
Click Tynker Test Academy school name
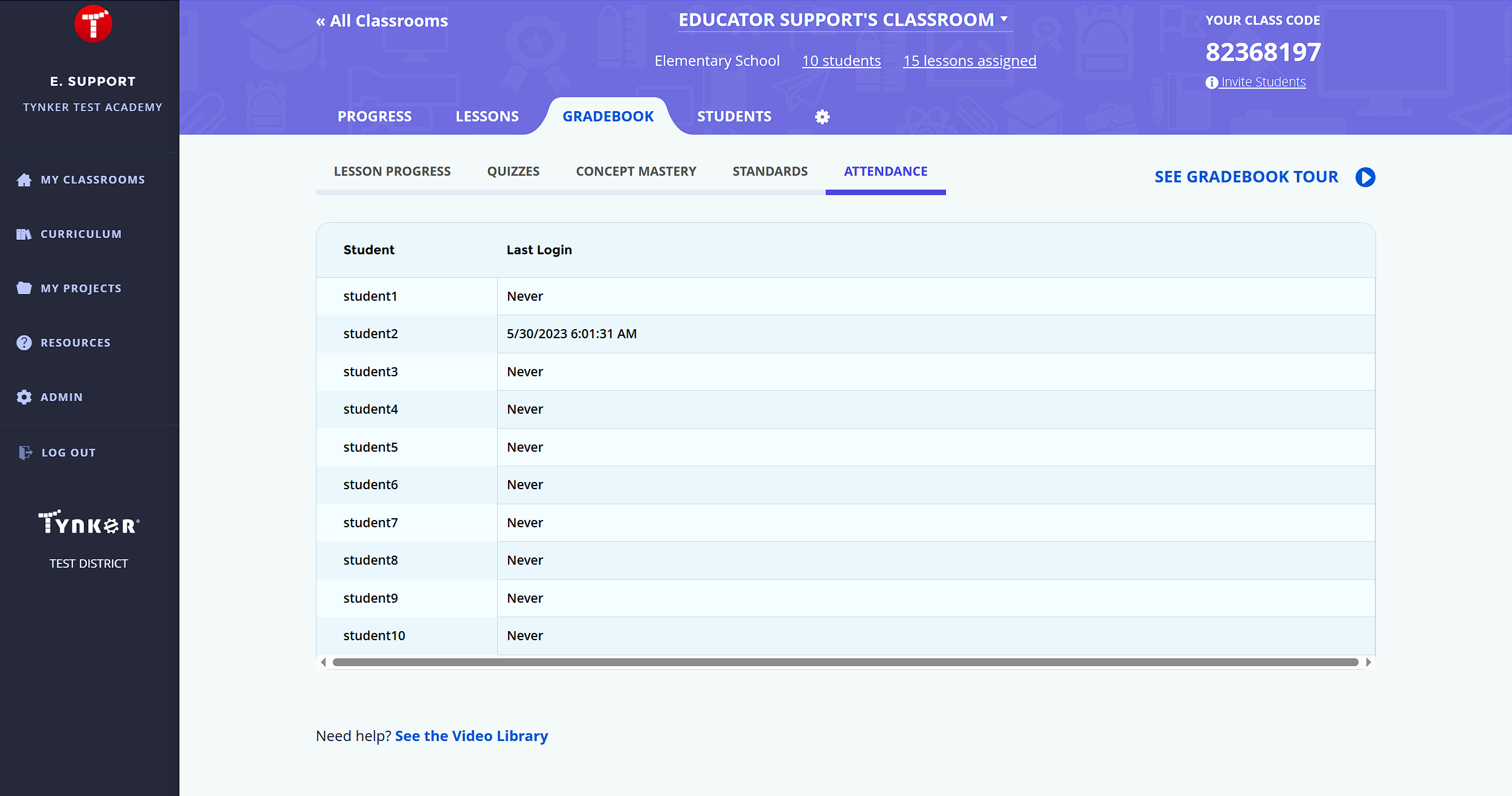click(x=92, y=108)
